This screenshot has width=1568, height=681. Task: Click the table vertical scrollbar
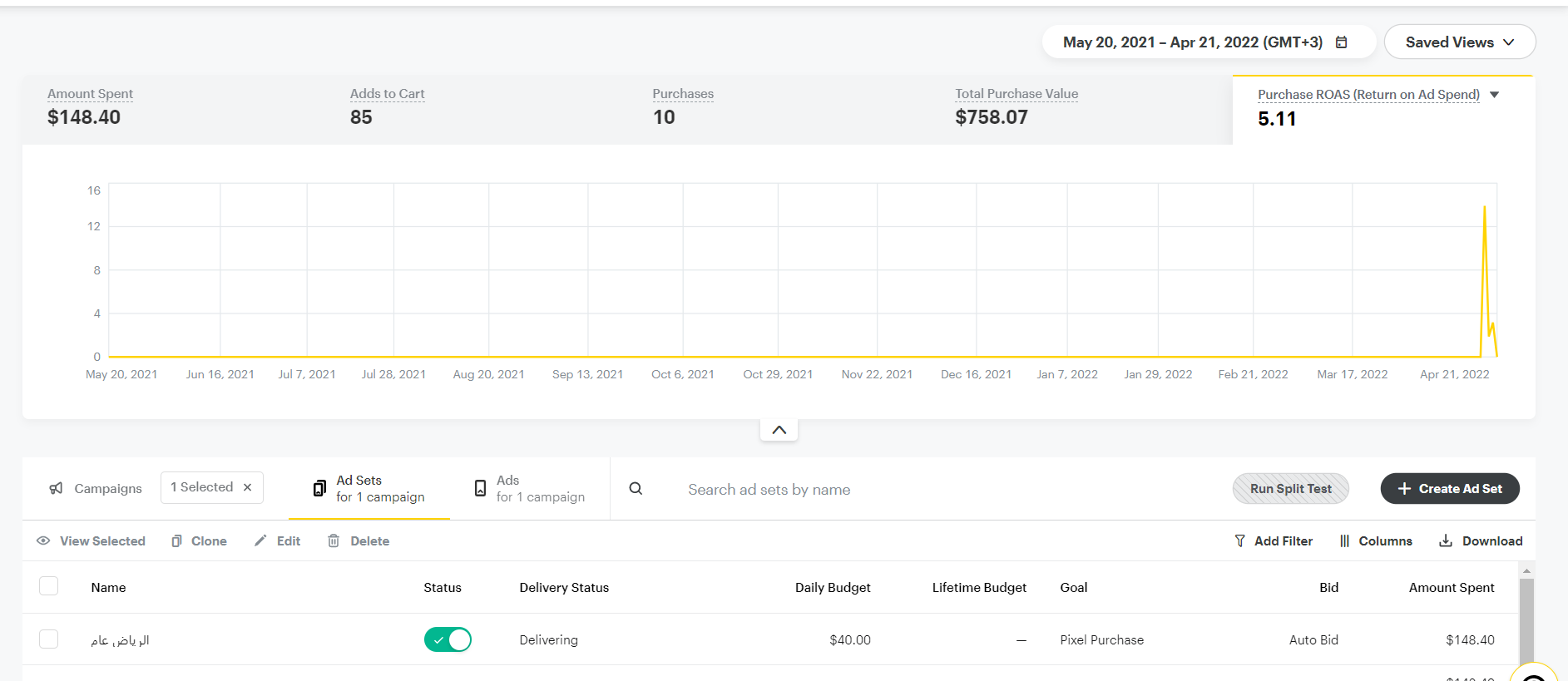click(1526, 624)
